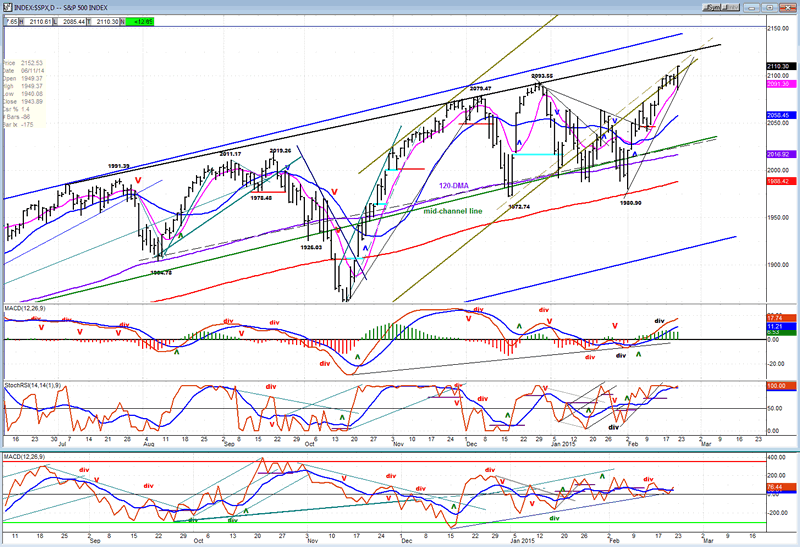Click the chart window icon in title bar
Screen dimensions: 800x547
8,7
